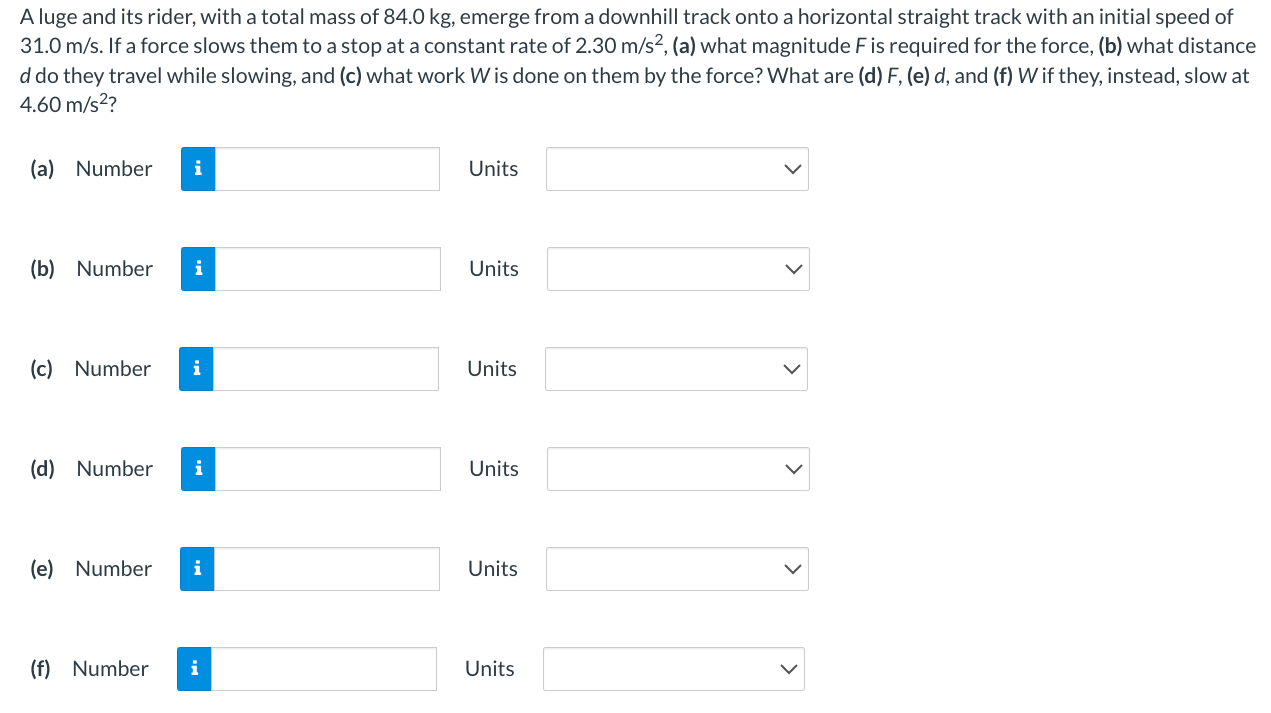Focus the Number field for part (a)
1271x713 pixels.
pyautogui.click(x=327, y=169)
